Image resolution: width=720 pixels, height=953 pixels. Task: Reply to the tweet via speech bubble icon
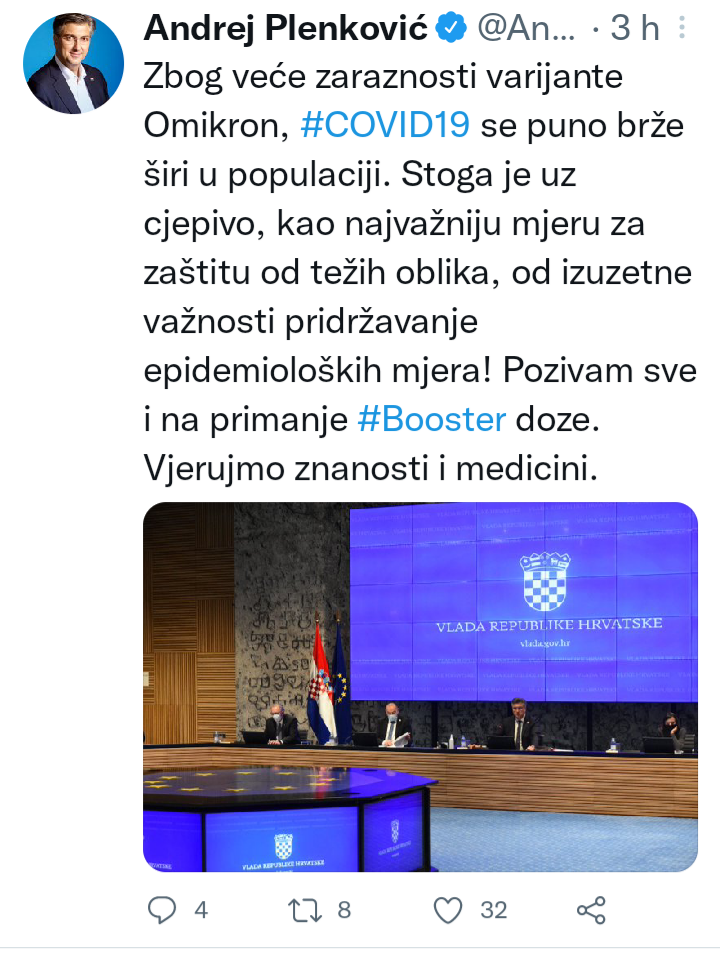[x=163, y=909]
